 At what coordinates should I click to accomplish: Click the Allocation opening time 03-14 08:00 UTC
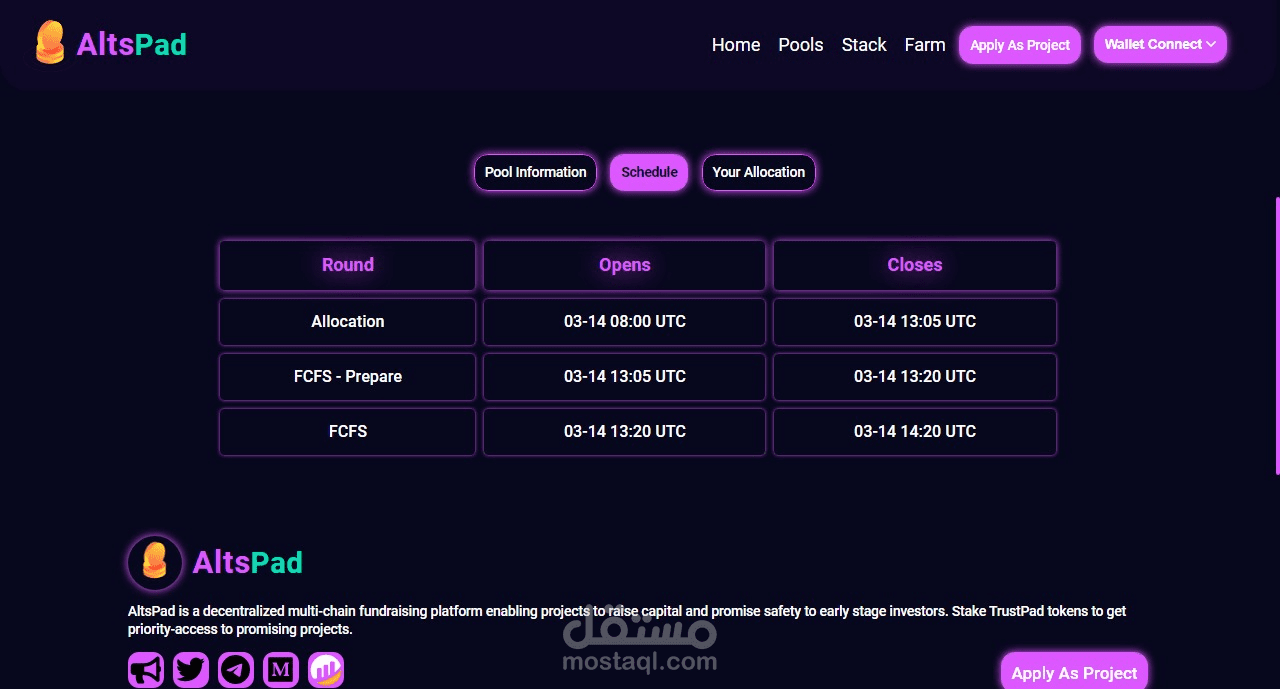tap(625, 322)
